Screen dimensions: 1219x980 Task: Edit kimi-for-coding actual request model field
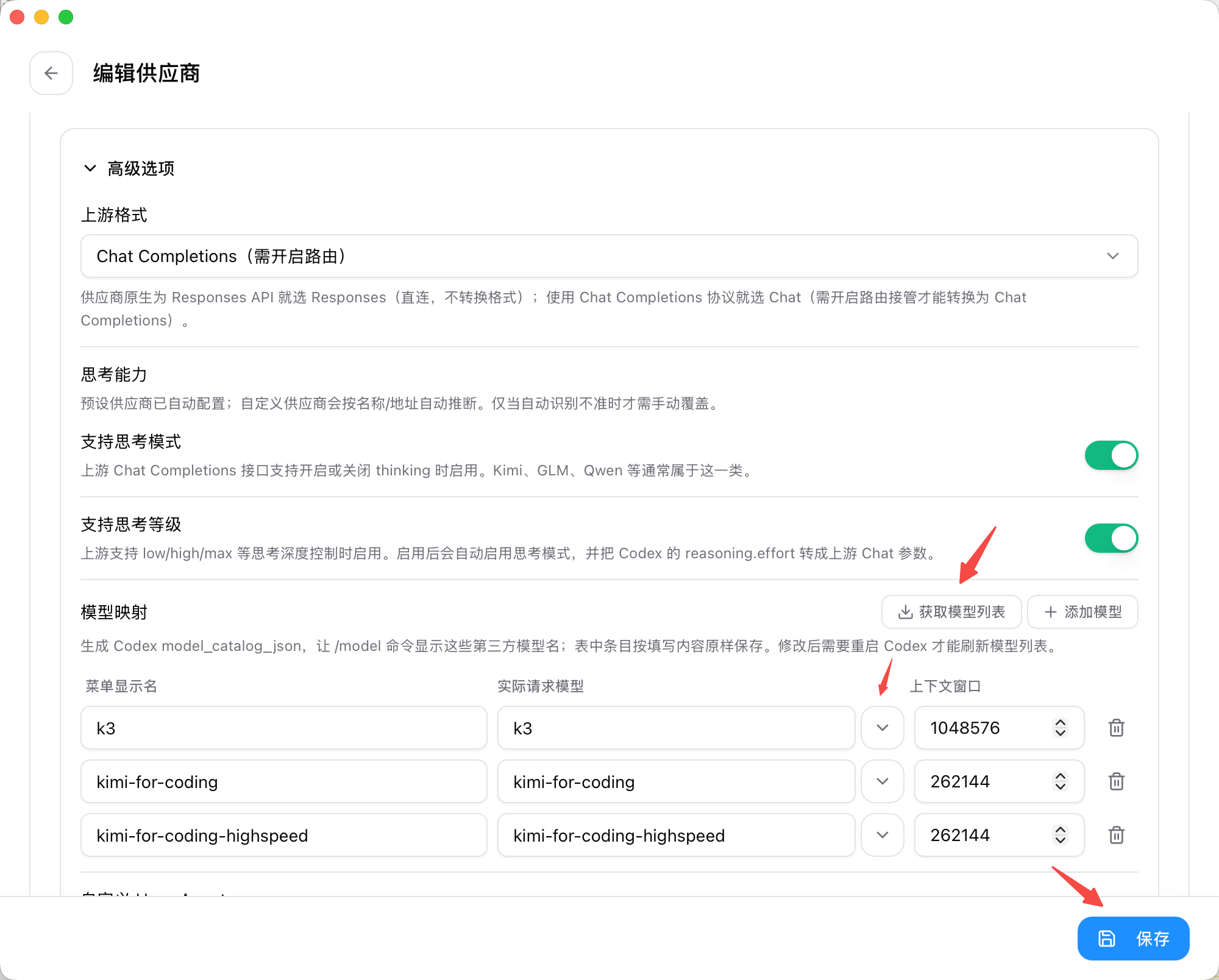pos(676,781)
